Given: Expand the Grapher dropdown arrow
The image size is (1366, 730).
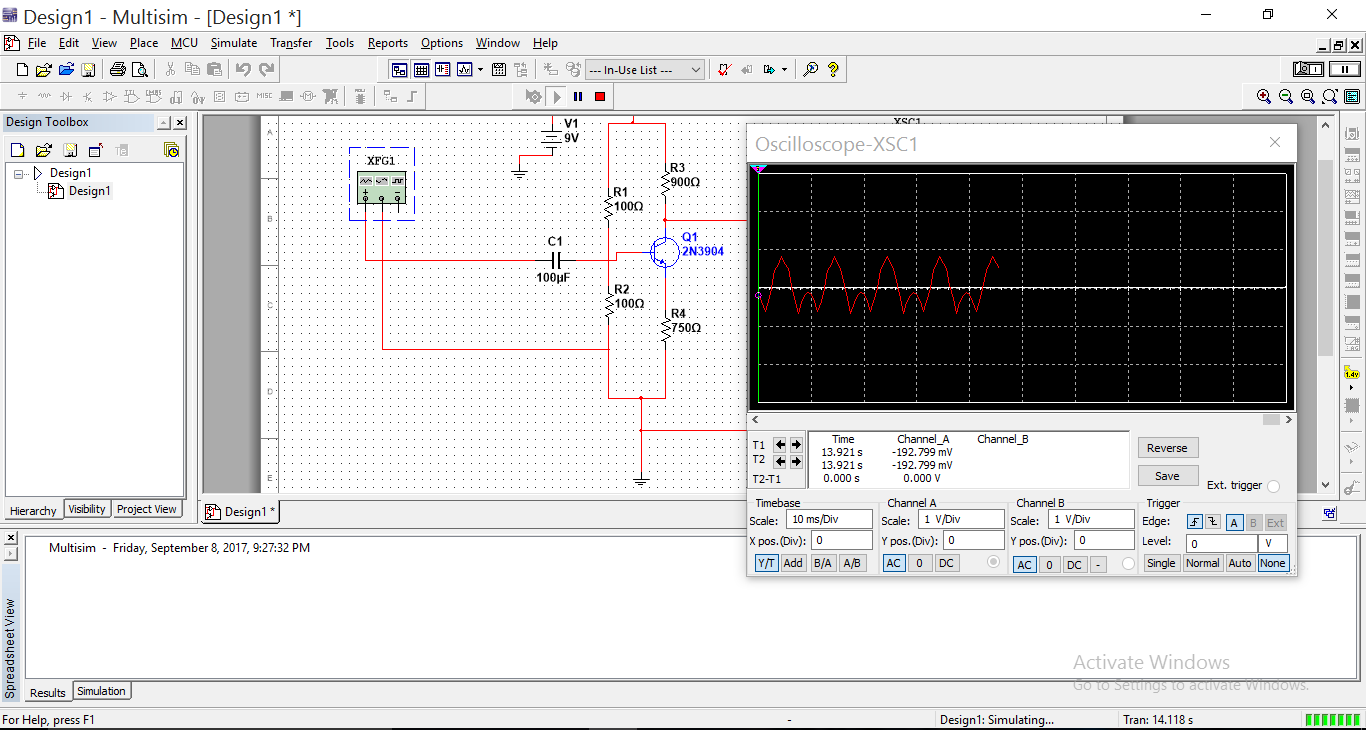Looking at the screenshot, I should 480,69.
